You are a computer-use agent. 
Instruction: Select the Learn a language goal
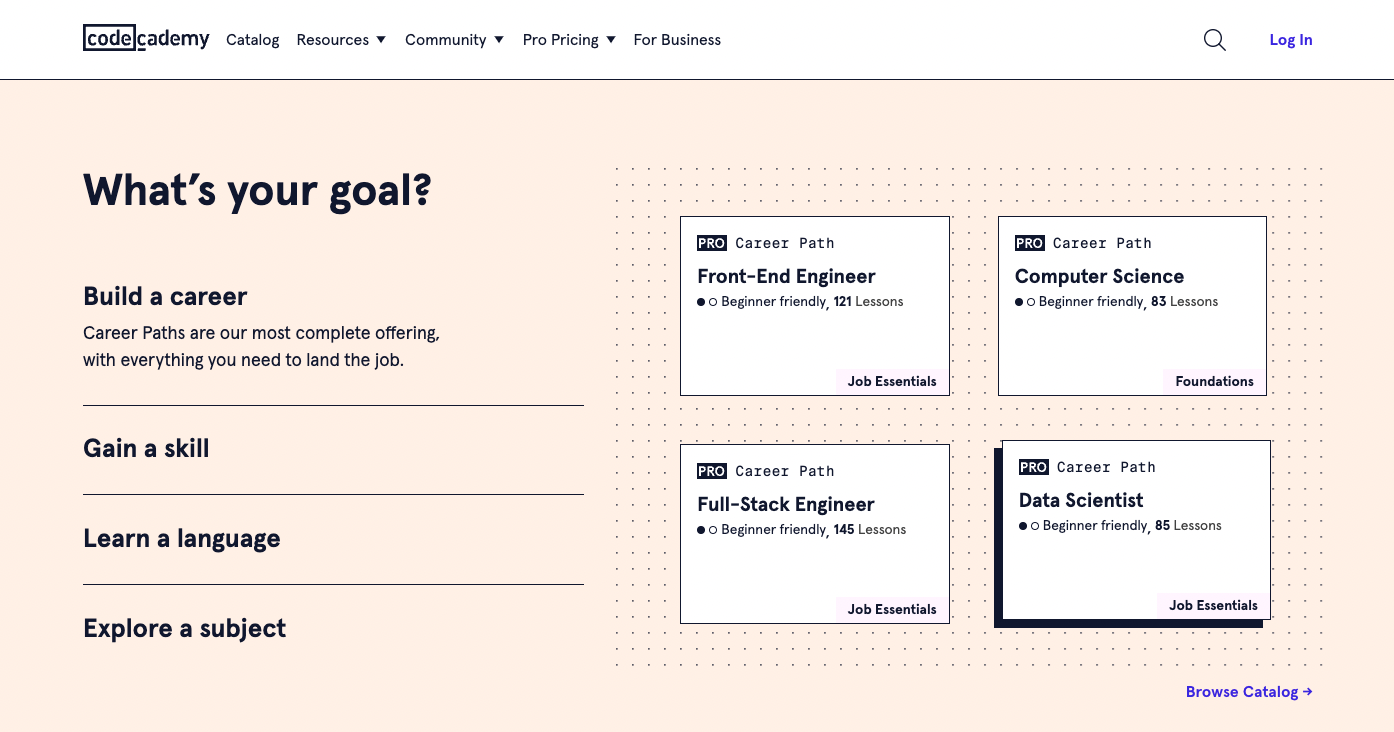[x=182, y=538]
